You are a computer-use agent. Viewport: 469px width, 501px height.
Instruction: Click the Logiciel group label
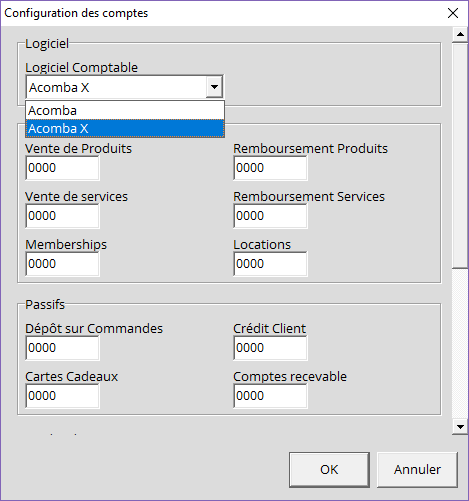coord(47,44)
